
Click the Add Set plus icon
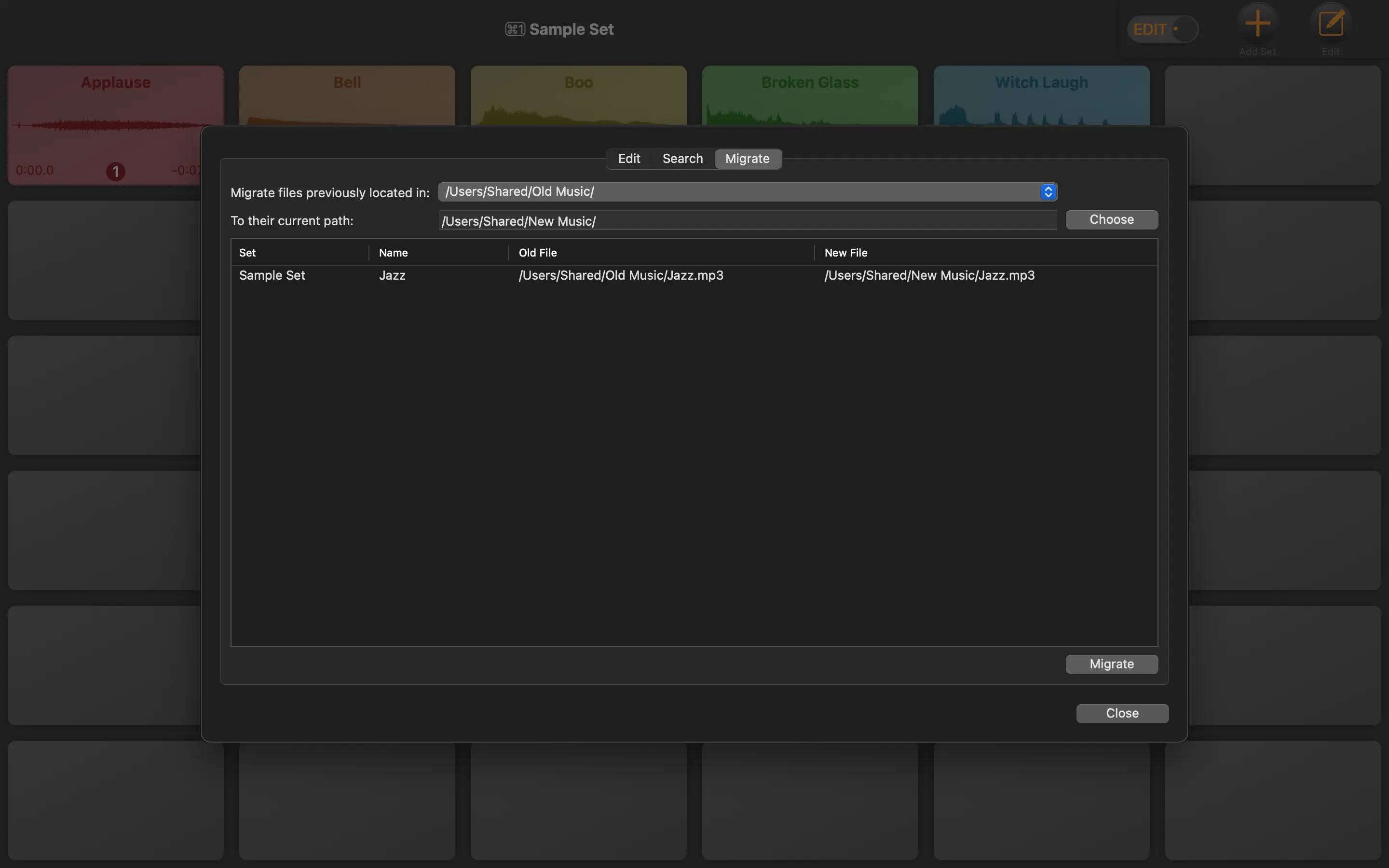click(x=1257, y=24)
